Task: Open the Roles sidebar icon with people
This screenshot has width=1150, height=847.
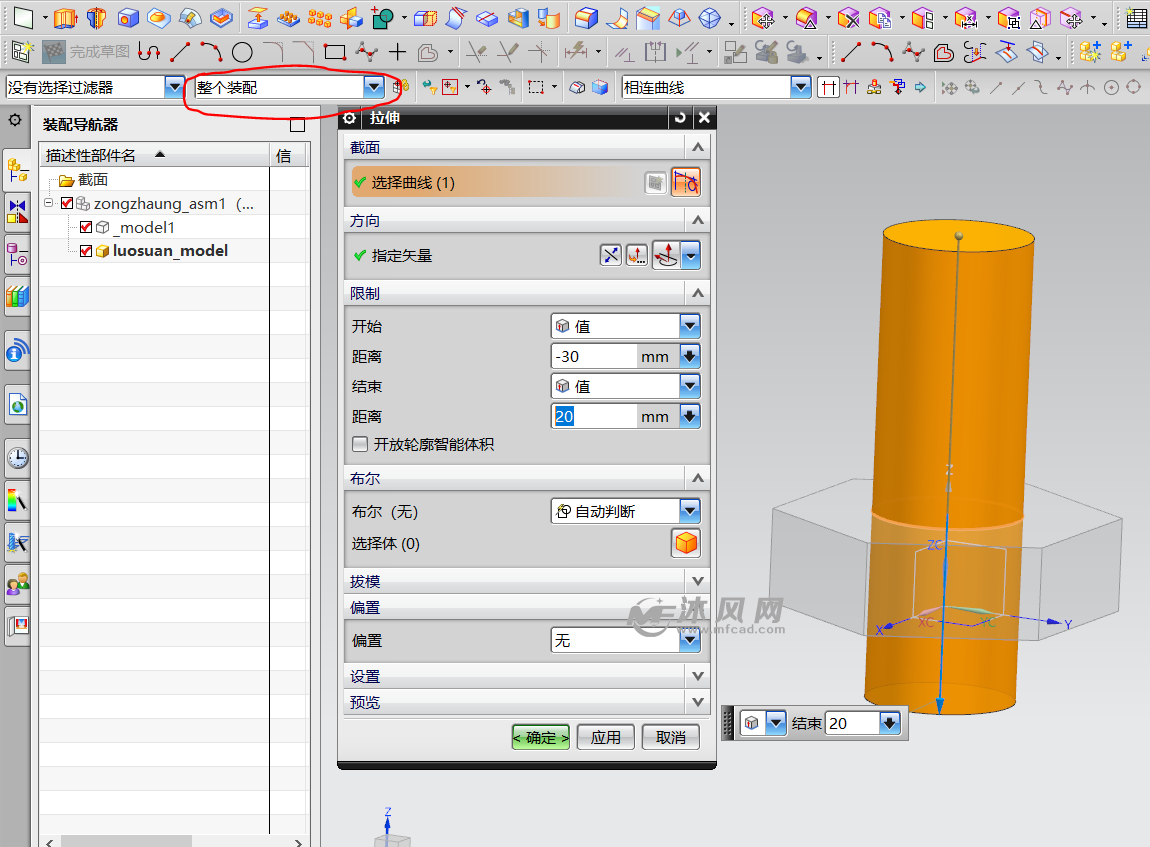Action: pos(18,584)
